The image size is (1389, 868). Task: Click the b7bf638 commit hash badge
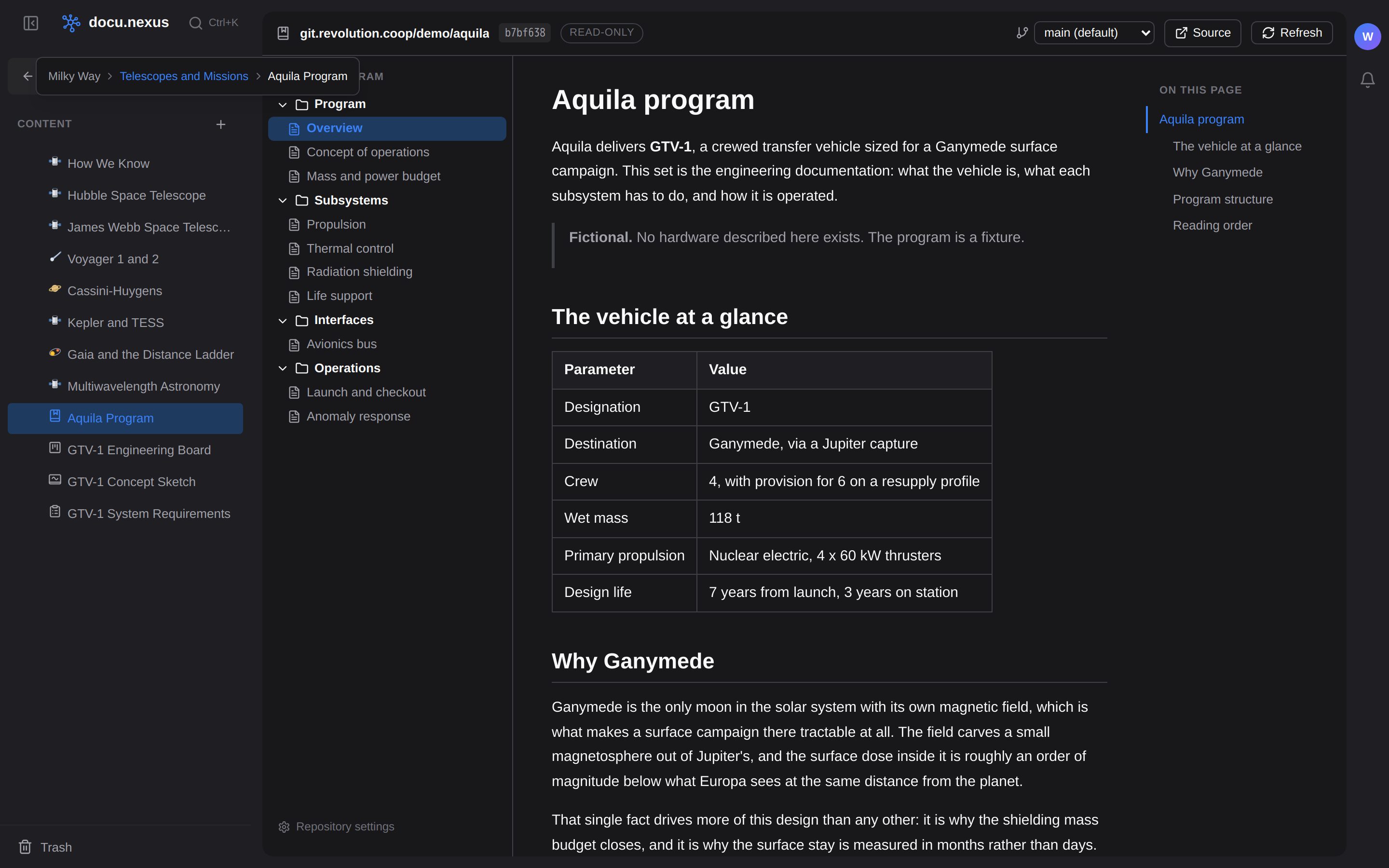(x=525, y=33)
